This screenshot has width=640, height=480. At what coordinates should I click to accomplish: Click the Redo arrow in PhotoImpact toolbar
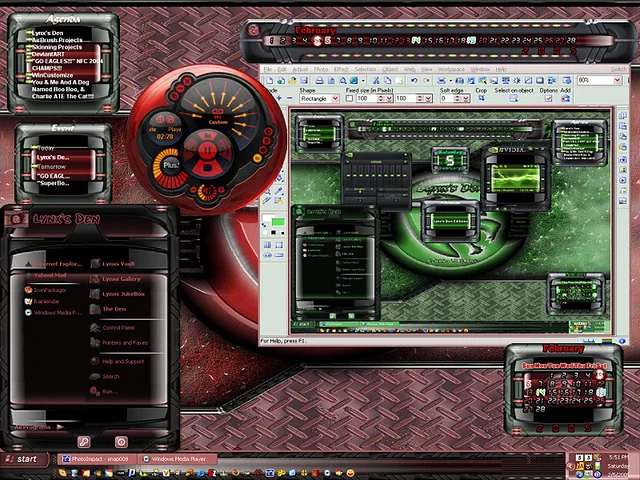pyautogui.click(x=426, y=80)
